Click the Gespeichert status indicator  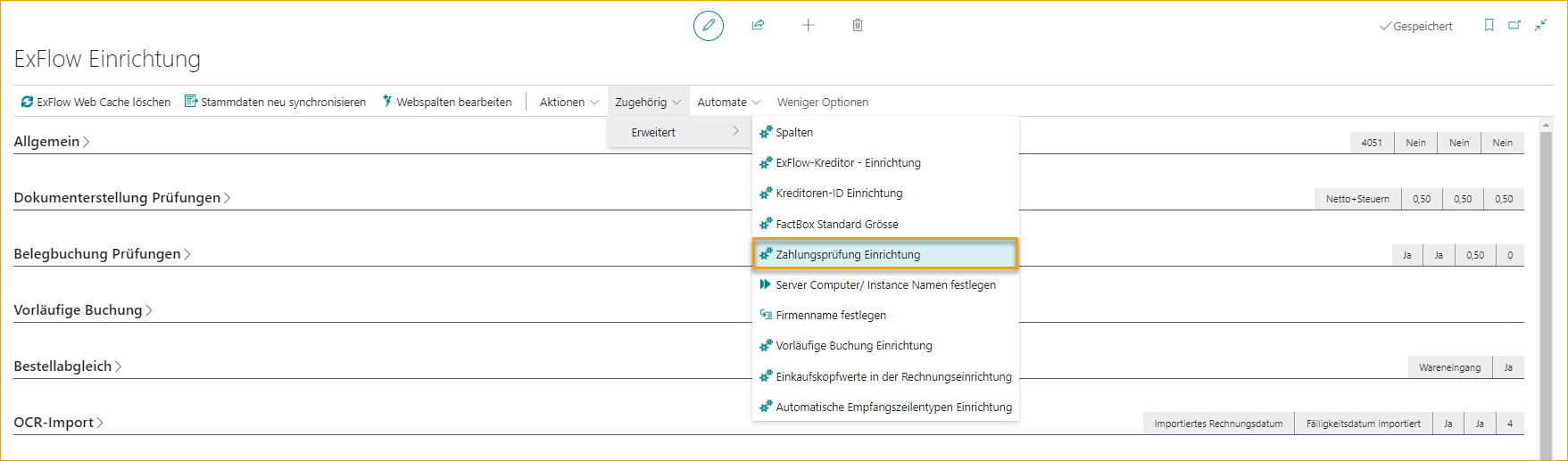coord(1416,26)
